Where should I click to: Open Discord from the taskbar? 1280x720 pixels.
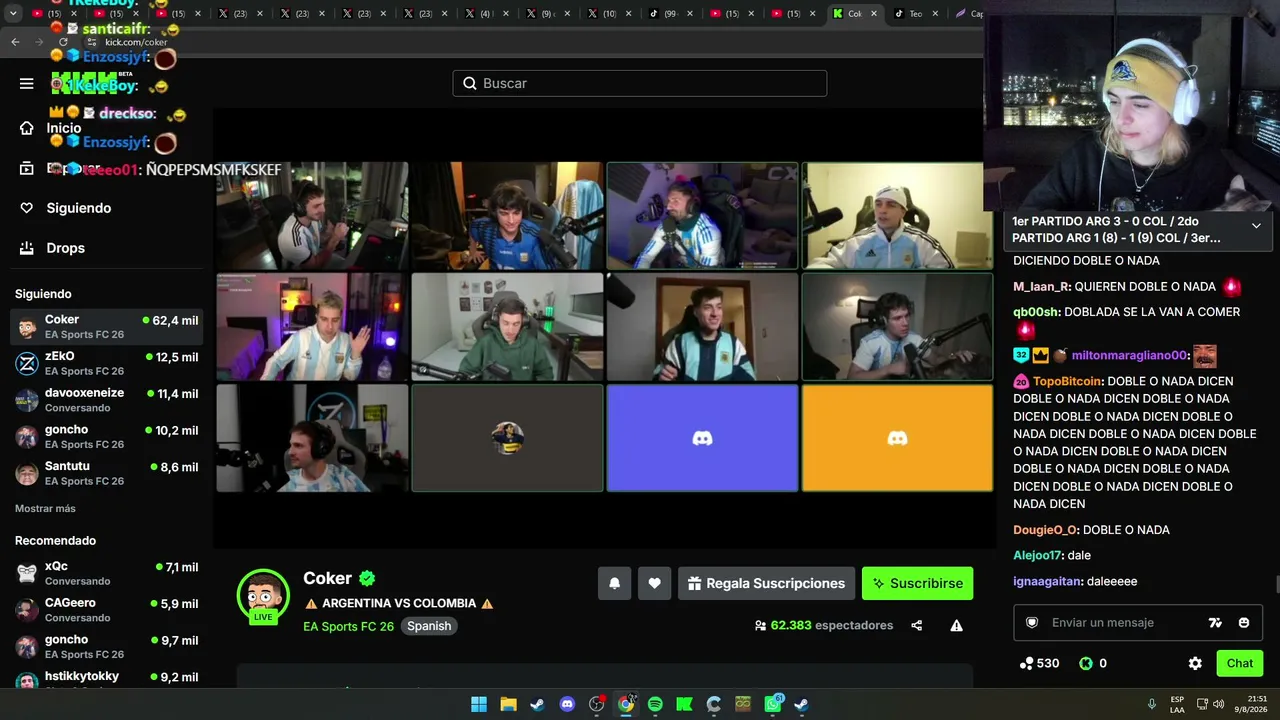tap(567, 704)
